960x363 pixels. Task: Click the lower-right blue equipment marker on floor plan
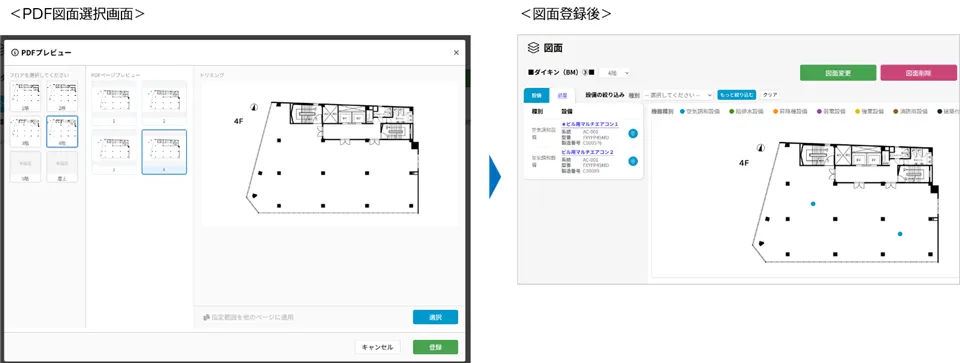[x=900, y=234]
